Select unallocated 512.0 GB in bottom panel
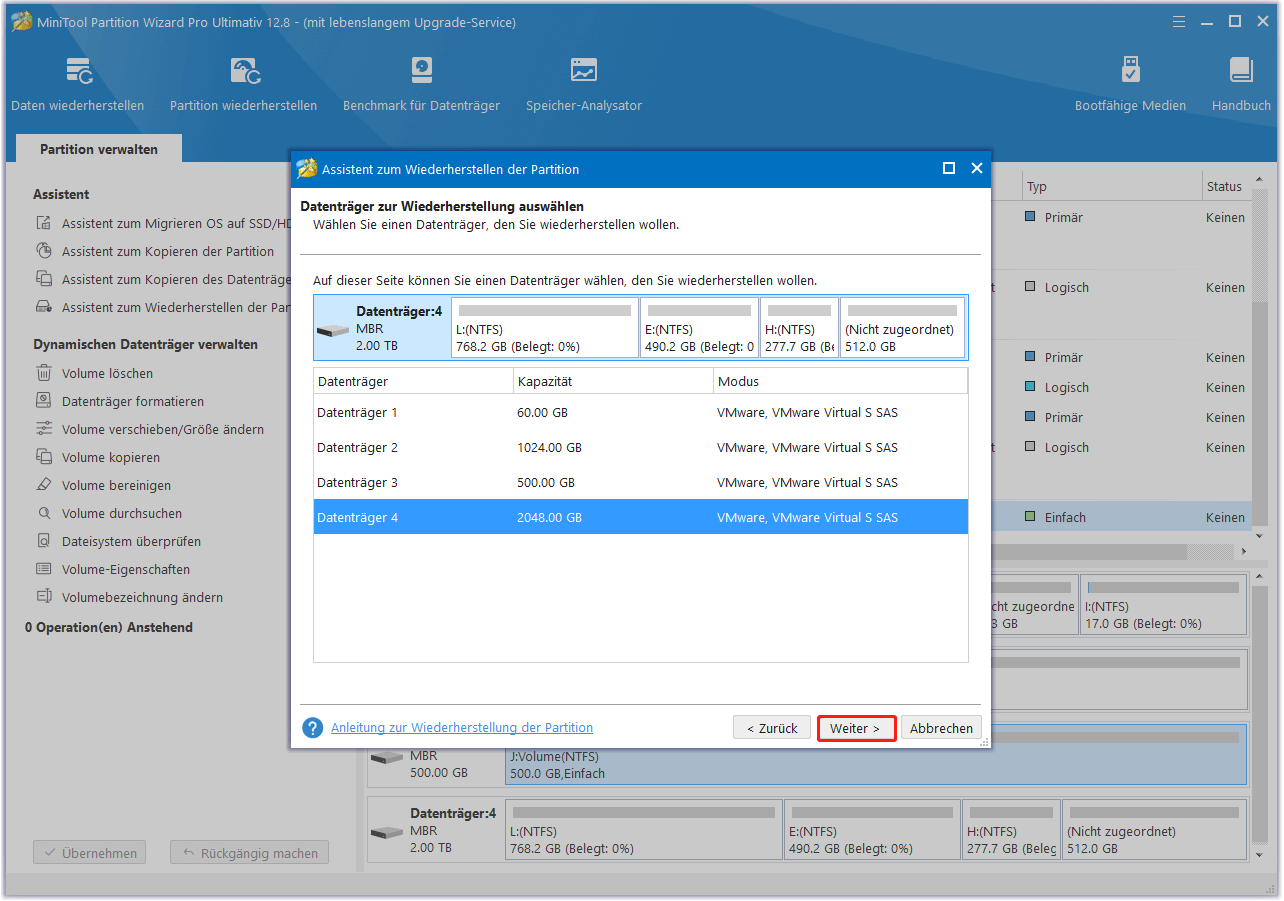Screen dimensions: 1284x901 pyautogui.click(x=1154, y=829)
